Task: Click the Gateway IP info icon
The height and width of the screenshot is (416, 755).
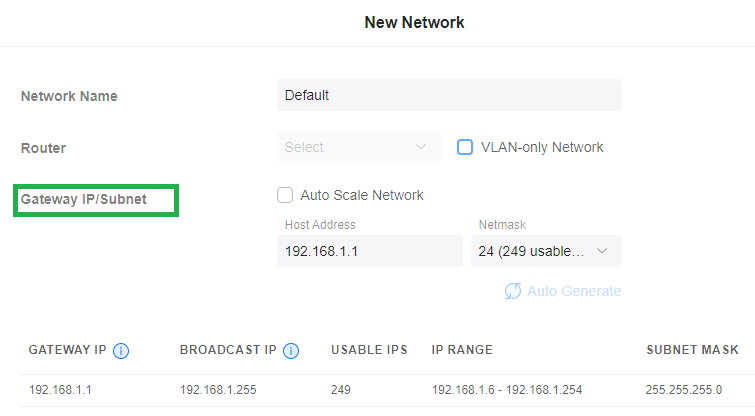Action: pos(122,350)
